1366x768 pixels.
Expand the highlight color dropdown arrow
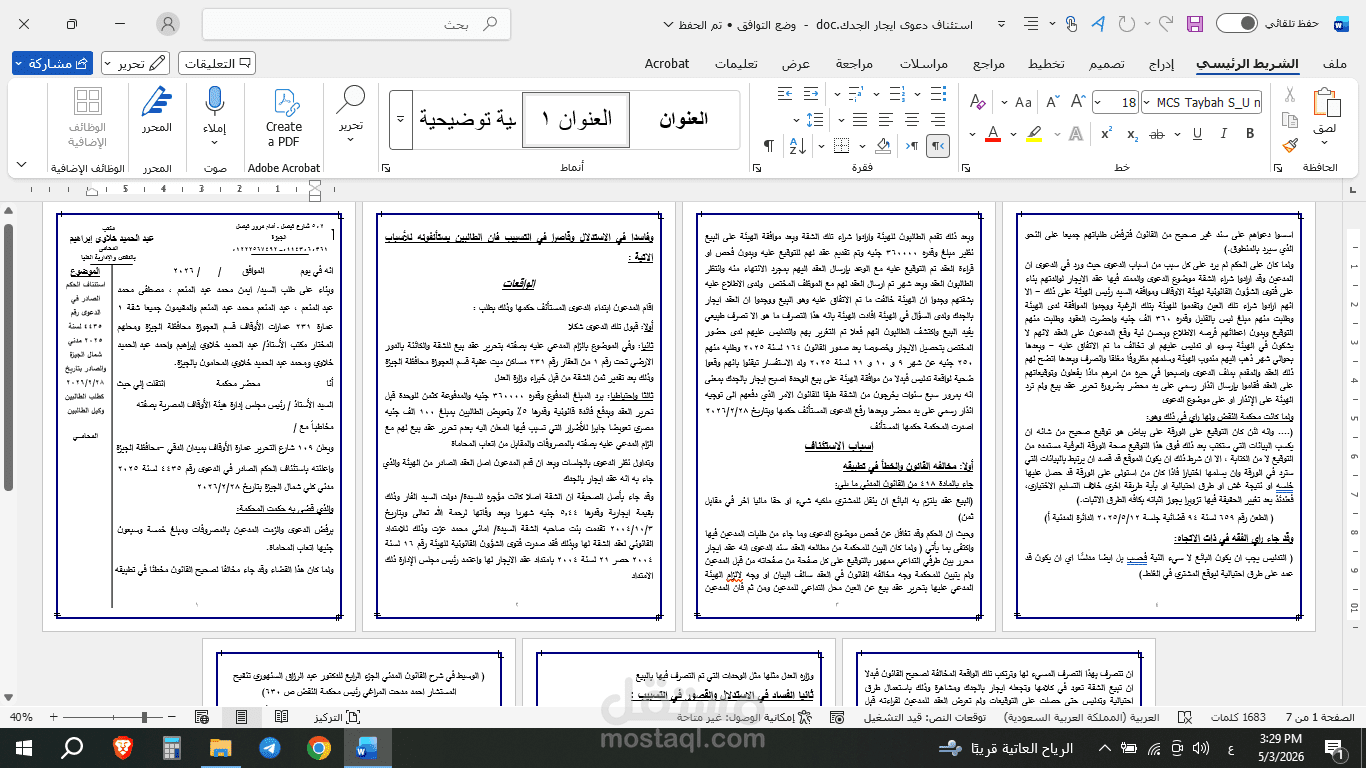[x=1013, y=134]
